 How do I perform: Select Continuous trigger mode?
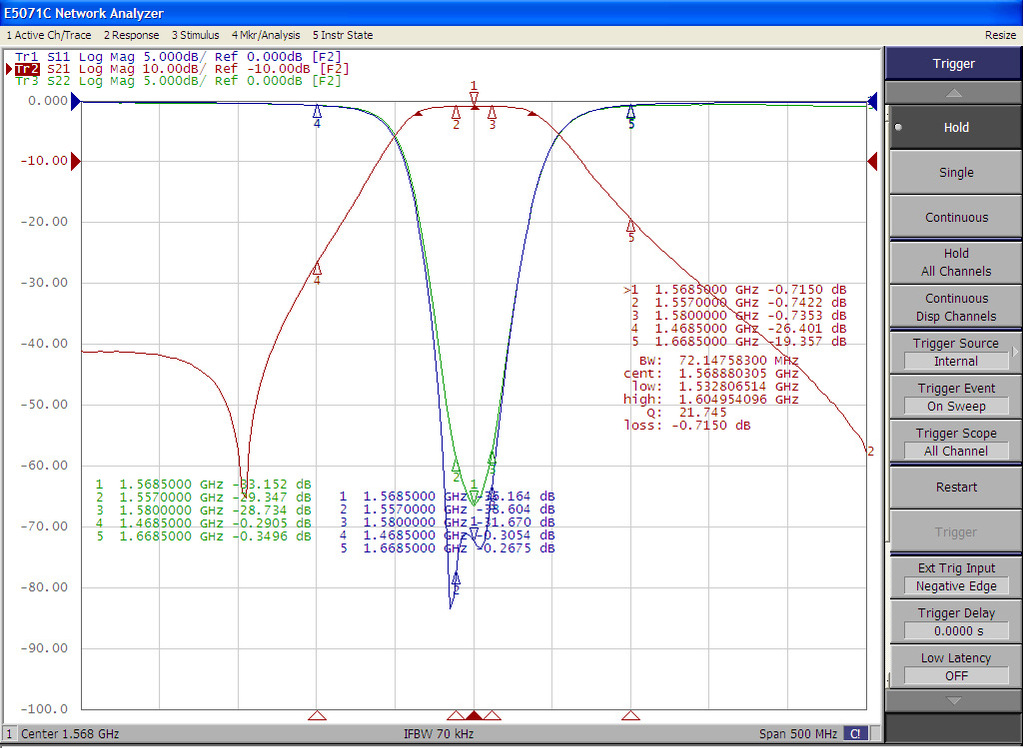coord(955,218)
